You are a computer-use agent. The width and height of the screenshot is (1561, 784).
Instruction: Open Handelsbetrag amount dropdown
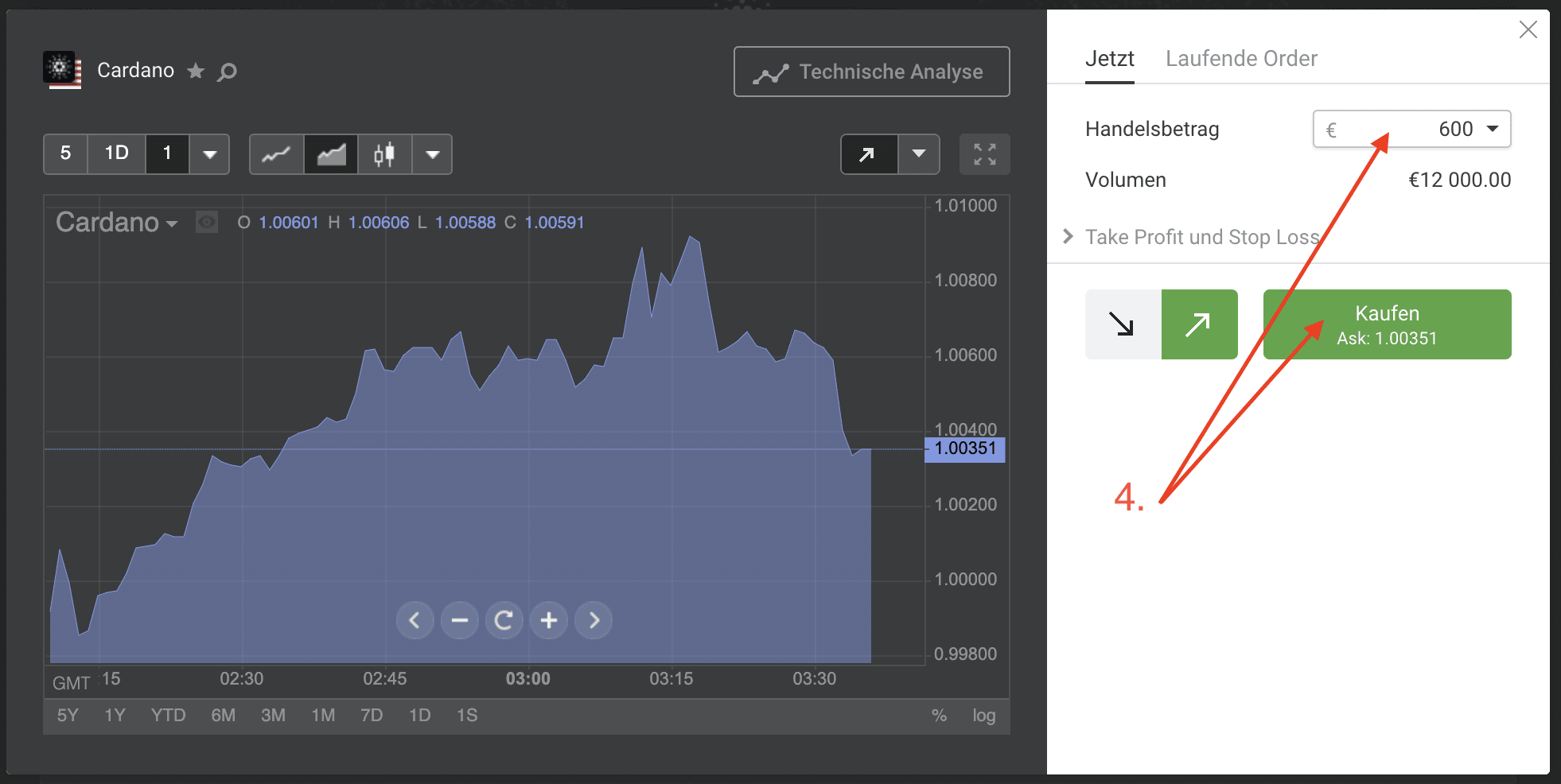1493,129
